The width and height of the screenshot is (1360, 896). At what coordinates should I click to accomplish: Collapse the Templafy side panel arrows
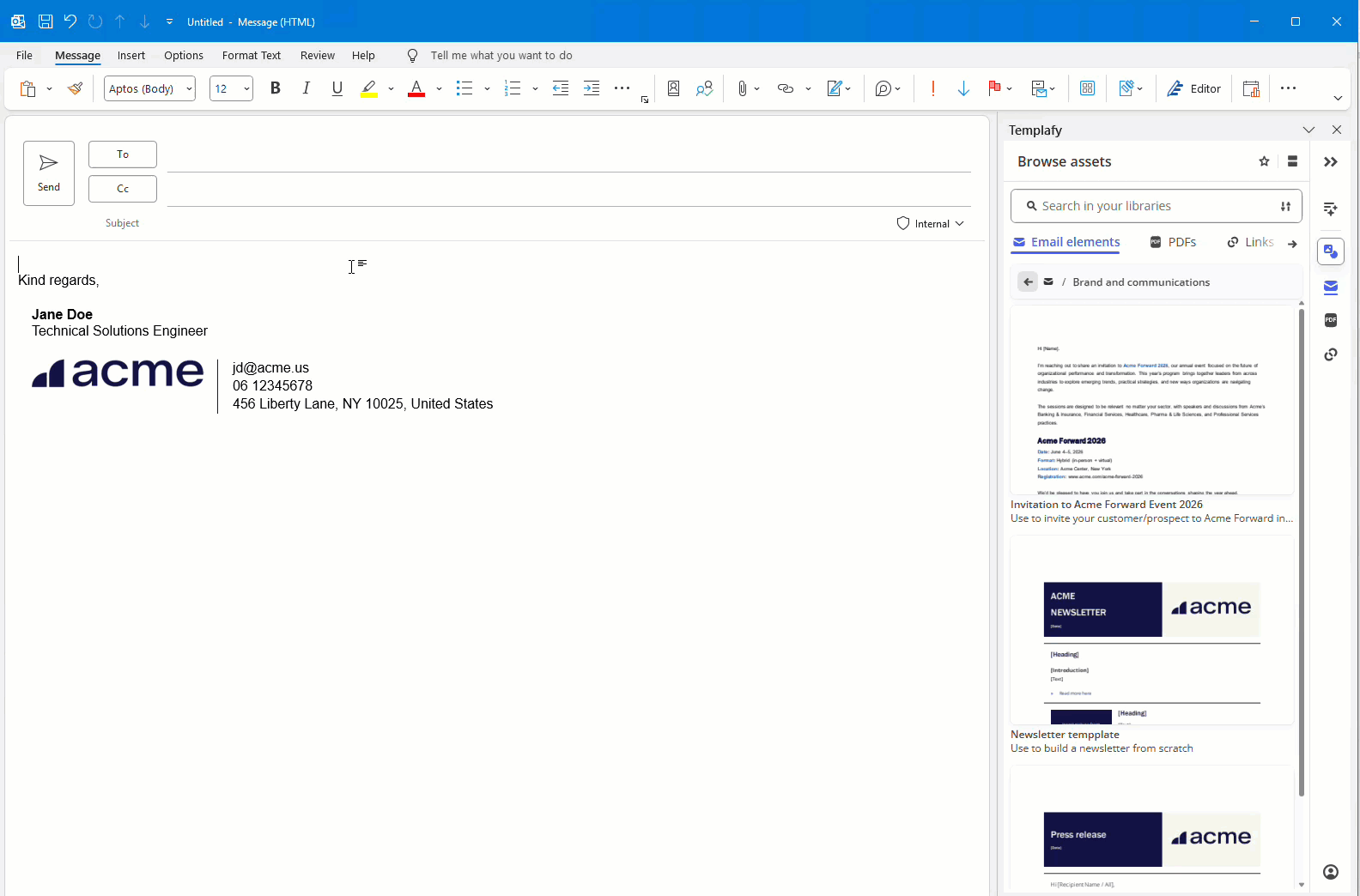coord(1331,162)
